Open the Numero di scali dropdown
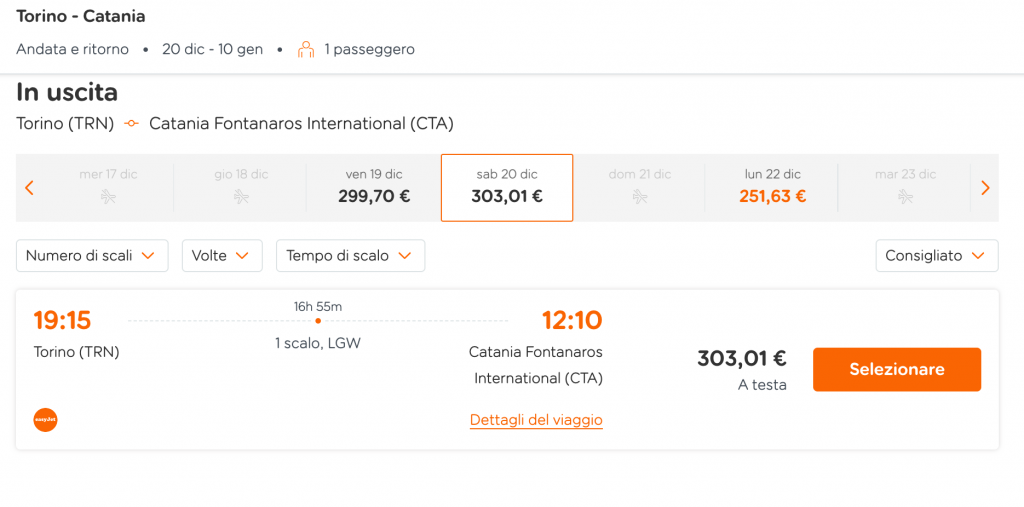1024x507 pixels. [92, 255]
